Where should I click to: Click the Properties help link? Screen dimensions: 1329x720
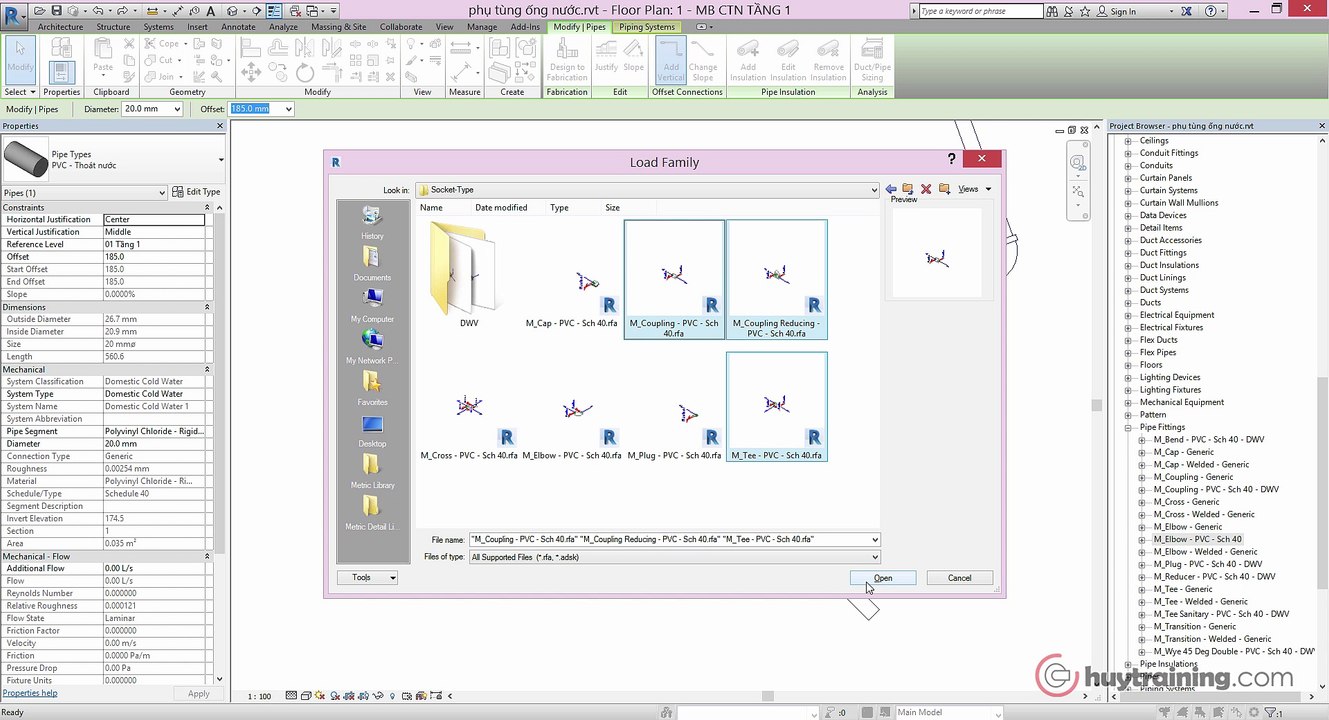30,693
